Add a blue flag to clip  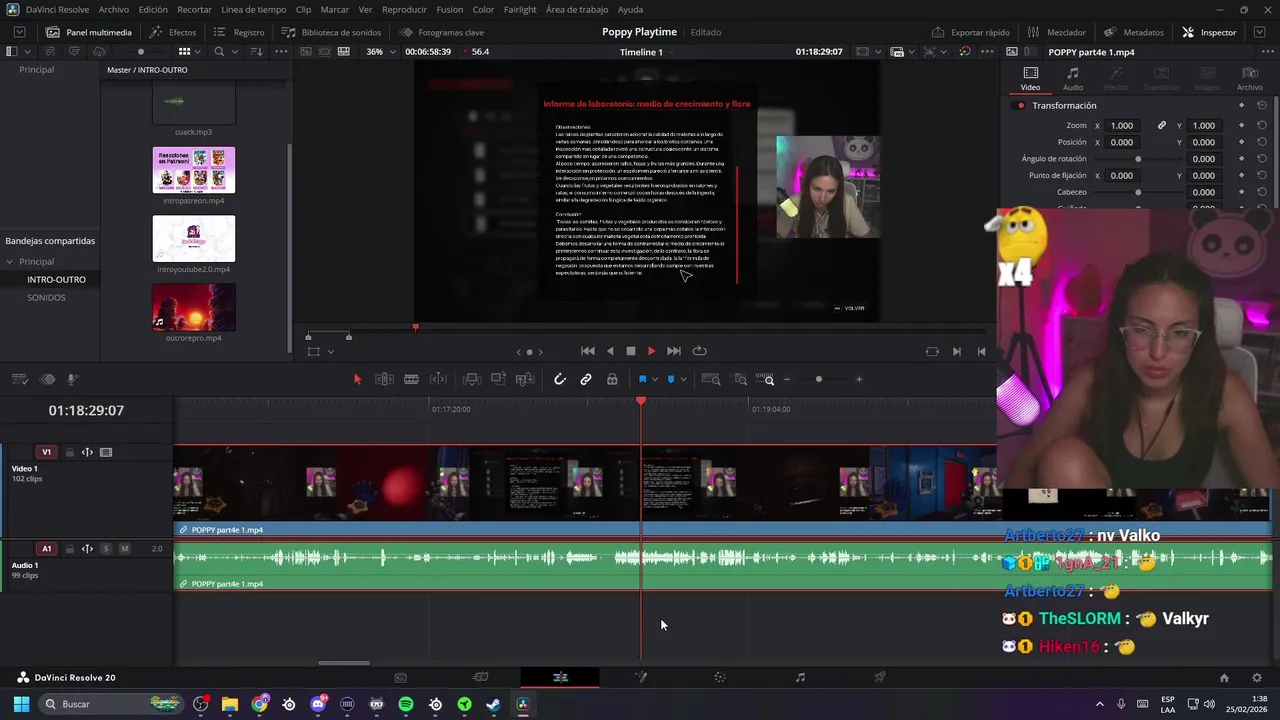pyautogui.click(x=642, y=379)
